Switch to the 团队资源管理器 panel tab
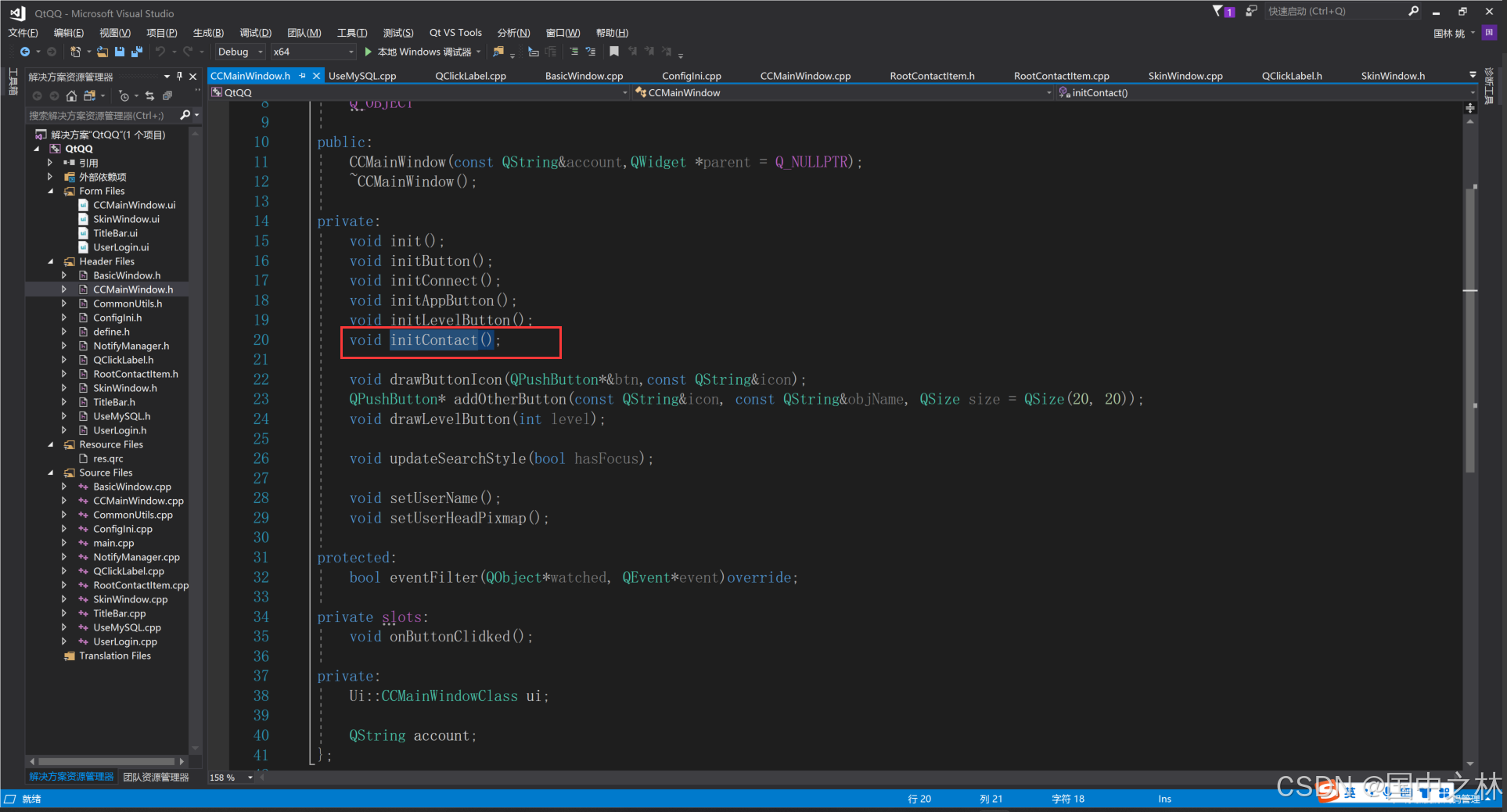1507x812 pixels. (156, 777)
